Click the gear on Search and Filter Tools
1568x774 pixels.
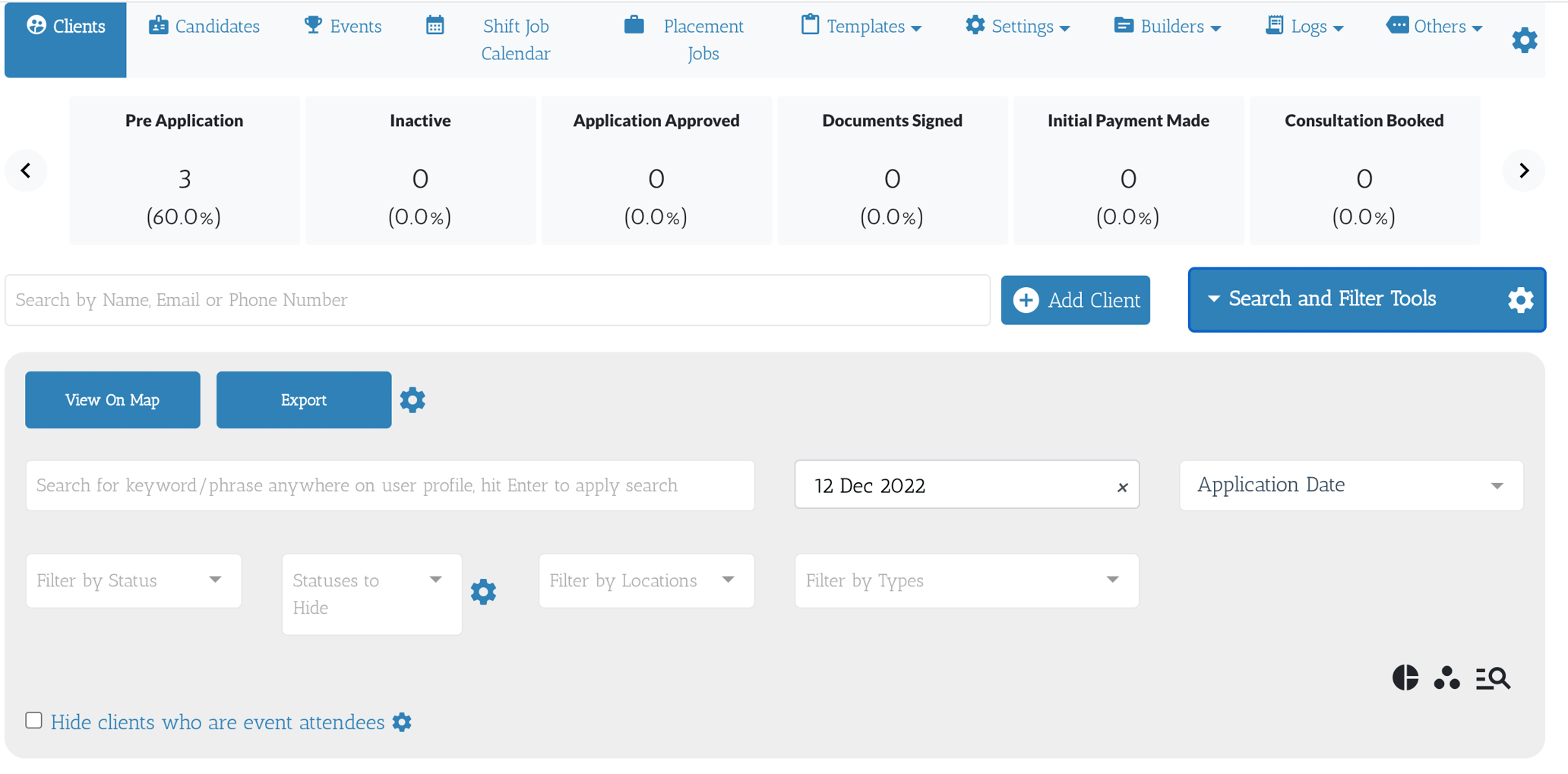(1520, 299)
